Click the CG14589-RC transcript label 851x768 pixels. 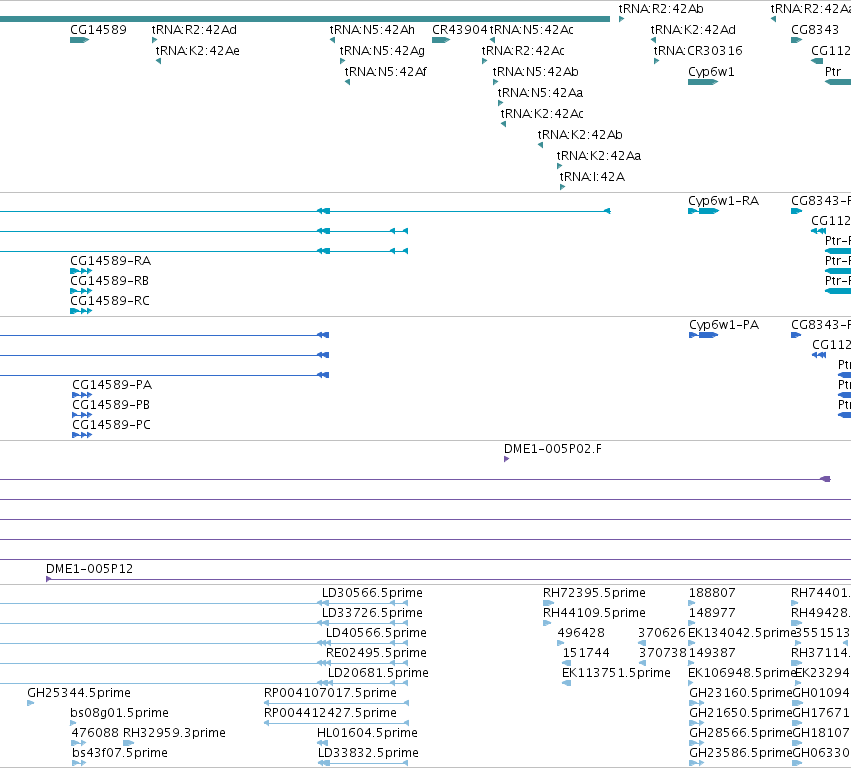[110, 301]
